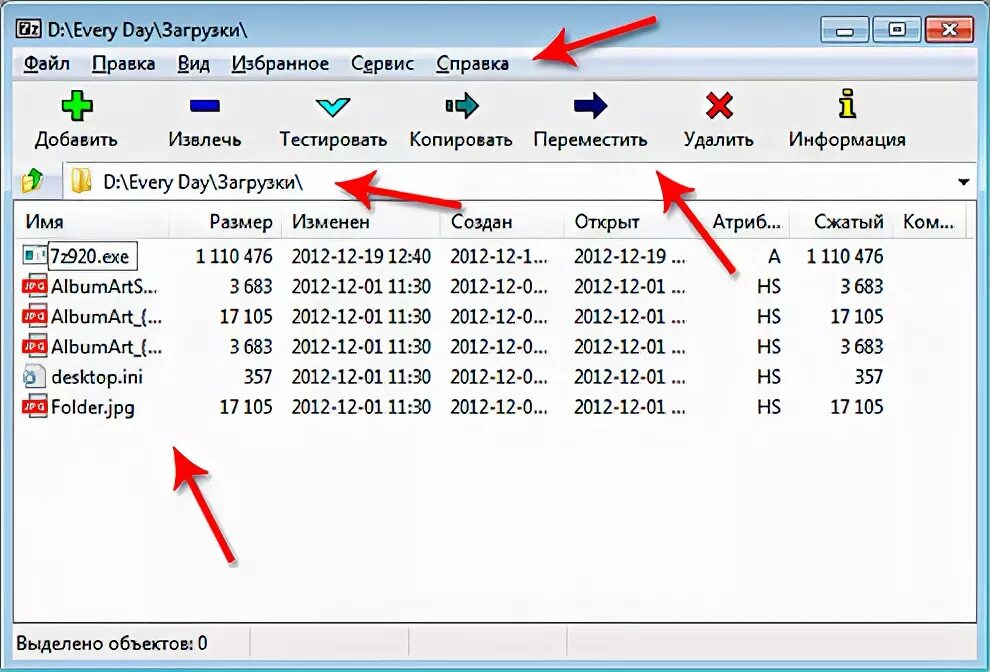The image size is (990, 672).
Task: Sort by the Создан column header
Action: (x=503, y=222)
